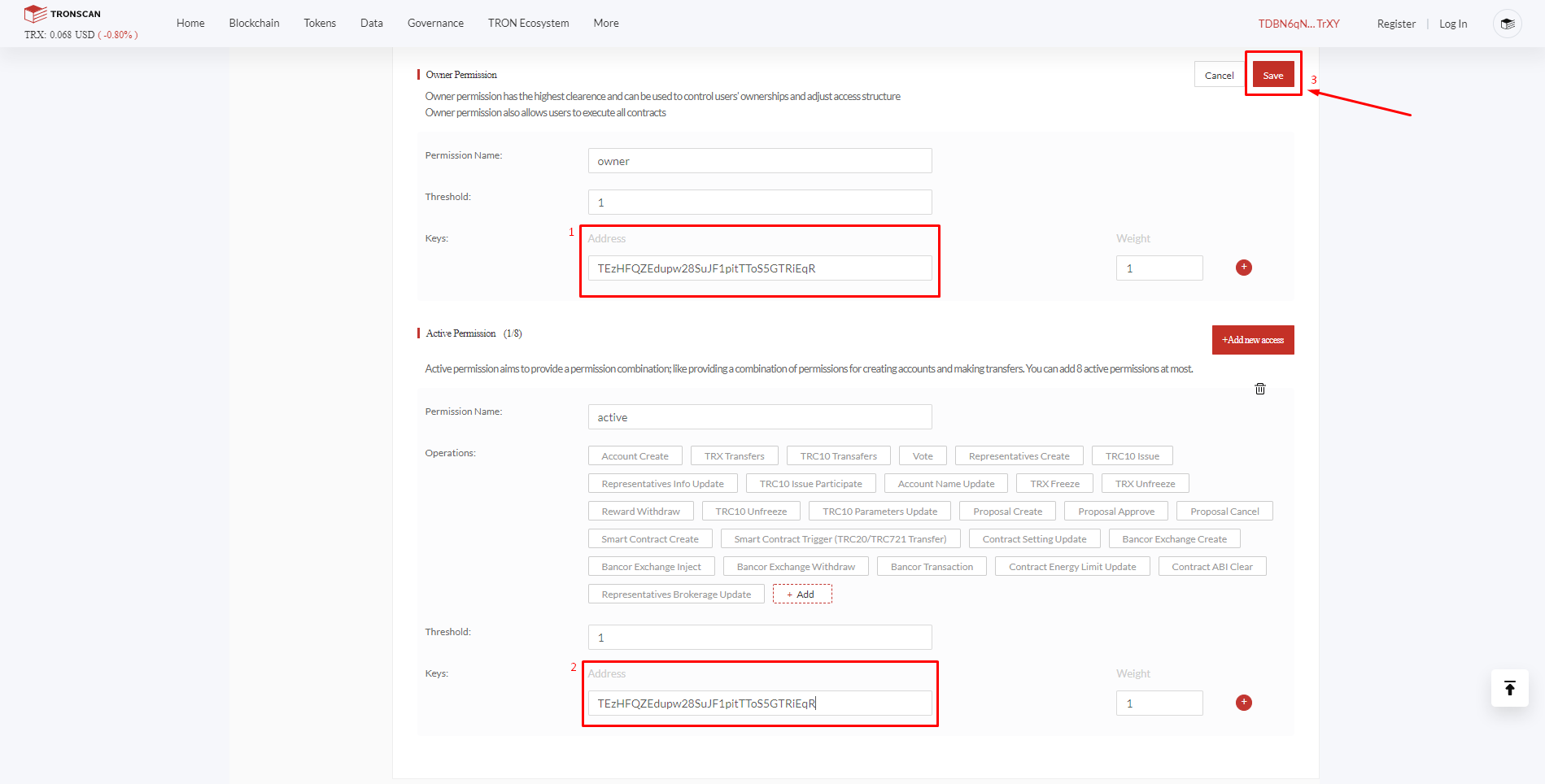Toggle the Account Create operation
Image resolution: width=1545 pixels, height=784 pixels.
pos(635,456)
